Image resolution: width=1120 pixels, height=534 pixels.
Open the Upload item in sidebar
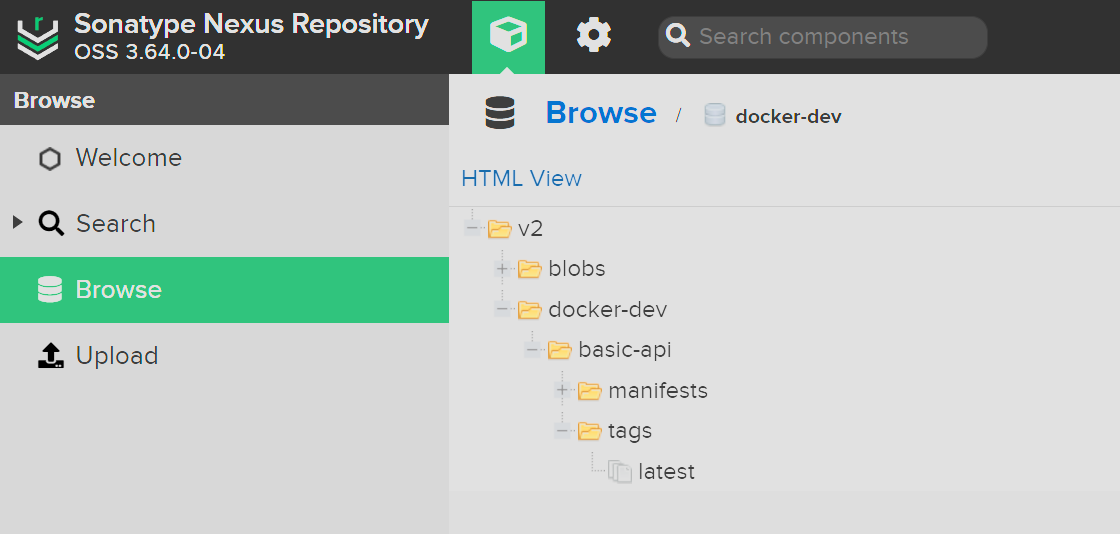pyautogui.click(x=224, y=356)
